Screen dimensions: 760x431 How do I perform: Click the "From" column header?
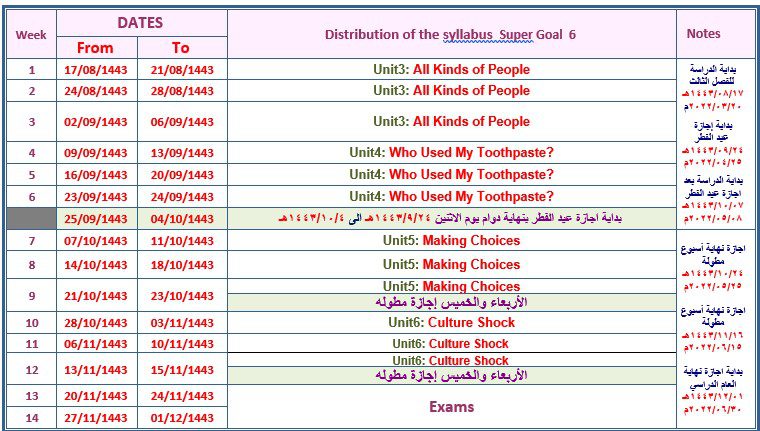pyautogui.click(x=97, y=48)
